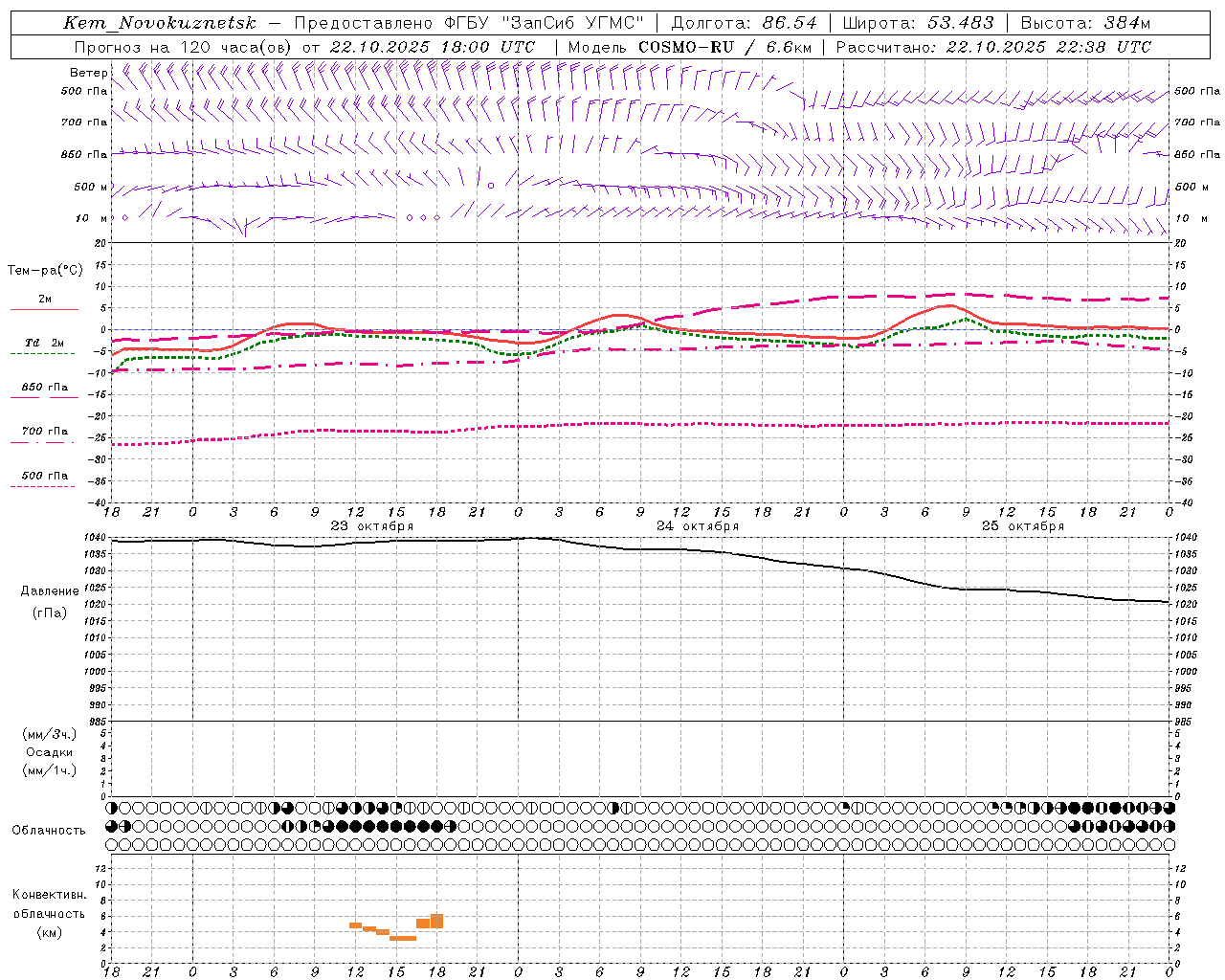Click the red line sample under '2м' legend
The image size is (1225, 980).
coord(44,309)
